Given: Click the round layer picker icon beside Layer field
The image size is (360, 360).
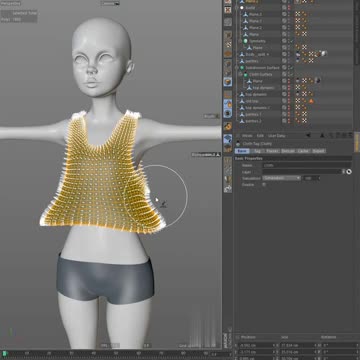Looking at the screenshot, I should (349, 172).
